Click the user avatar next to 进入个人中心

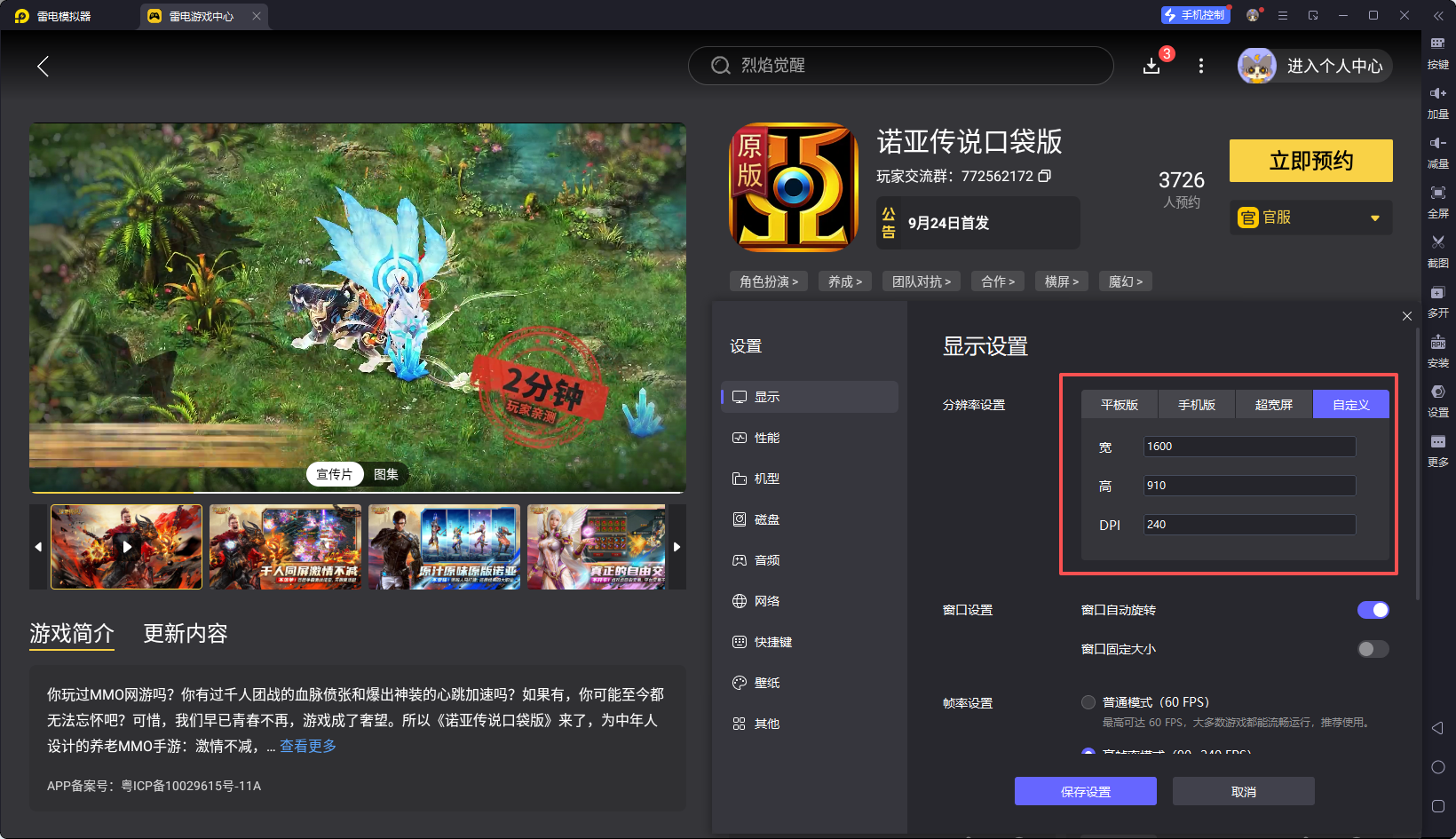click(x=1257, y=66)
